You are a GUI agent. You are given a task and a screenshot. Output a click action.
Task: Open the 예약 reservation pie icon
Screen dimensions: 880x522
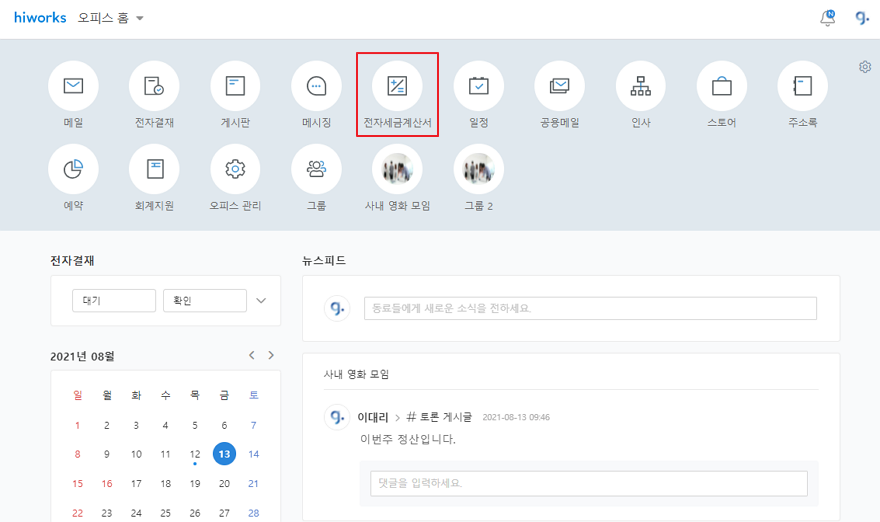click(73, 169)
